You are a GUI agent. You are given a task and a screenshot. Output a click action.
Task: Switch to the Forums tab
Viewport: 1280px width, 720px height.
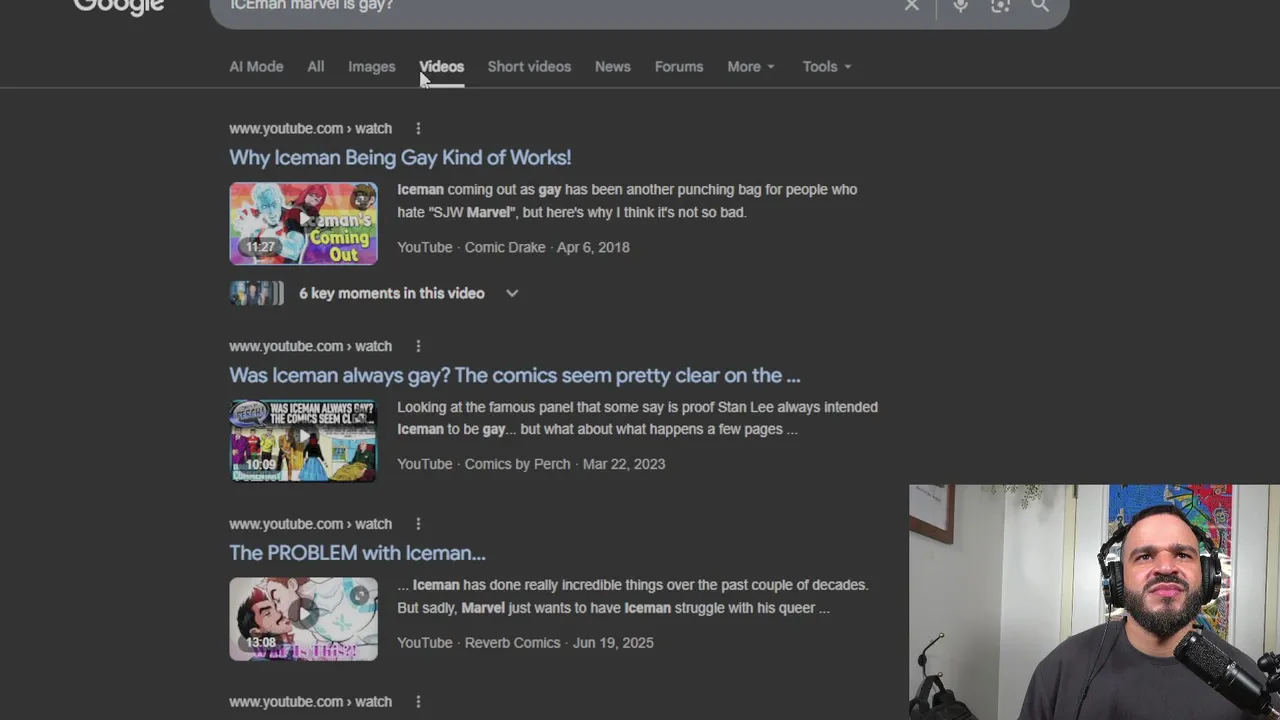[679, 66]
